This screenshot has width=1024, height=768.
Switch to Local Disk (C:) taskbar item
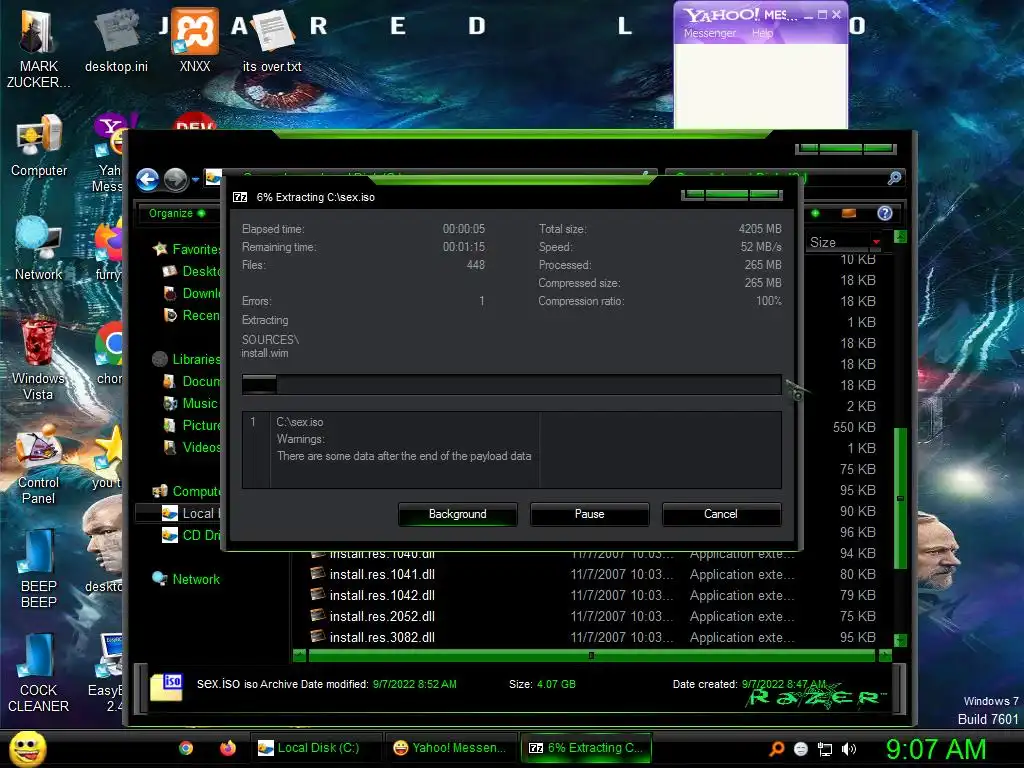coord(316,748)
